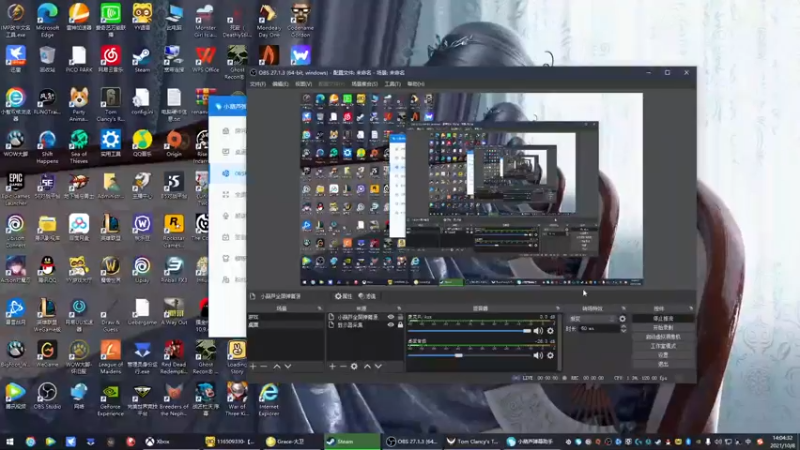
Task: Add a new source with plus icon
Action: (x=332, y=366)
